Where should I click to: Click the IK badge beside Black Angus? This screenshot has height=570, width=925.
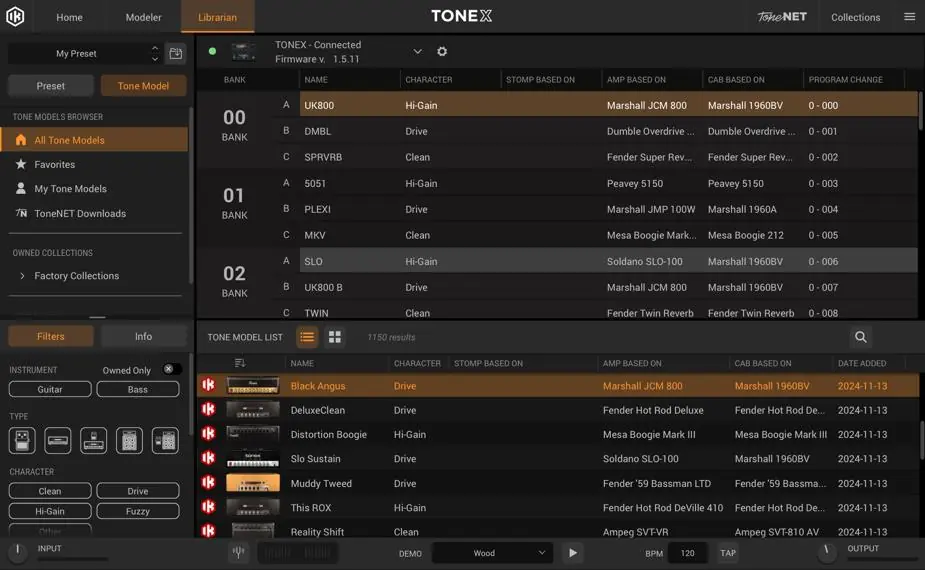[208, 385]
